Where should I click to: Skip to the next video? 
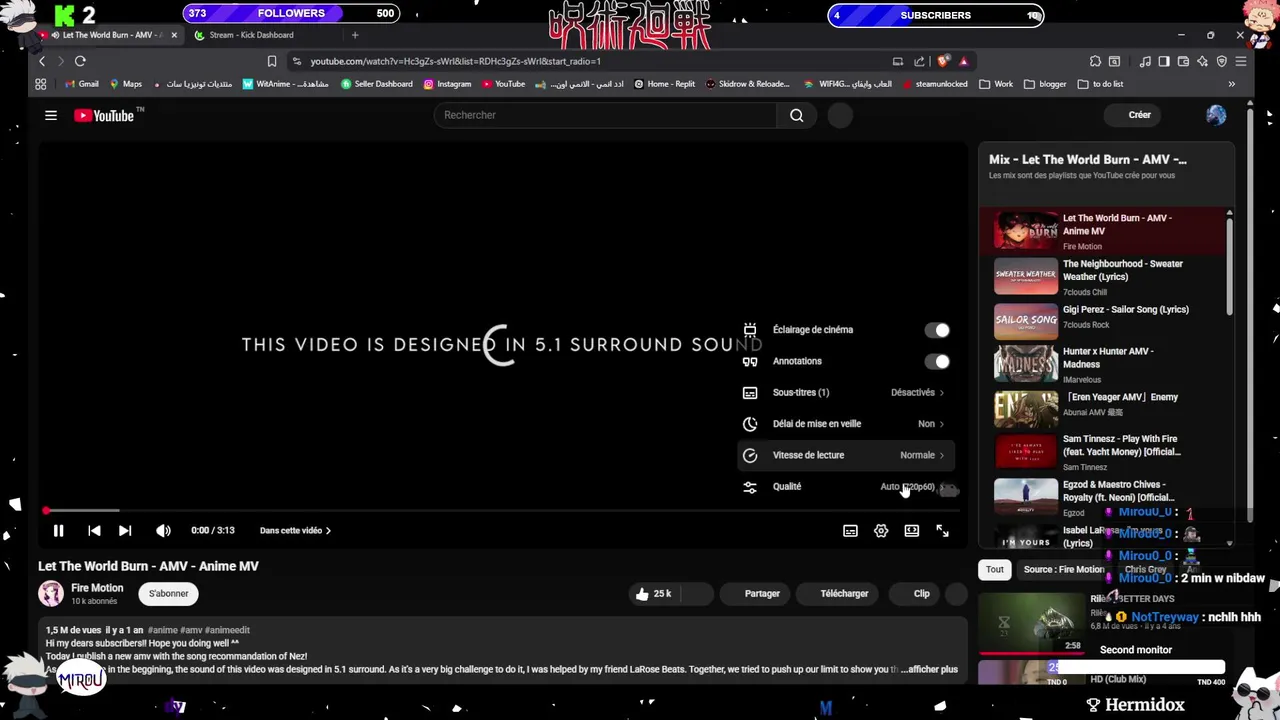[x=125, y=531]
